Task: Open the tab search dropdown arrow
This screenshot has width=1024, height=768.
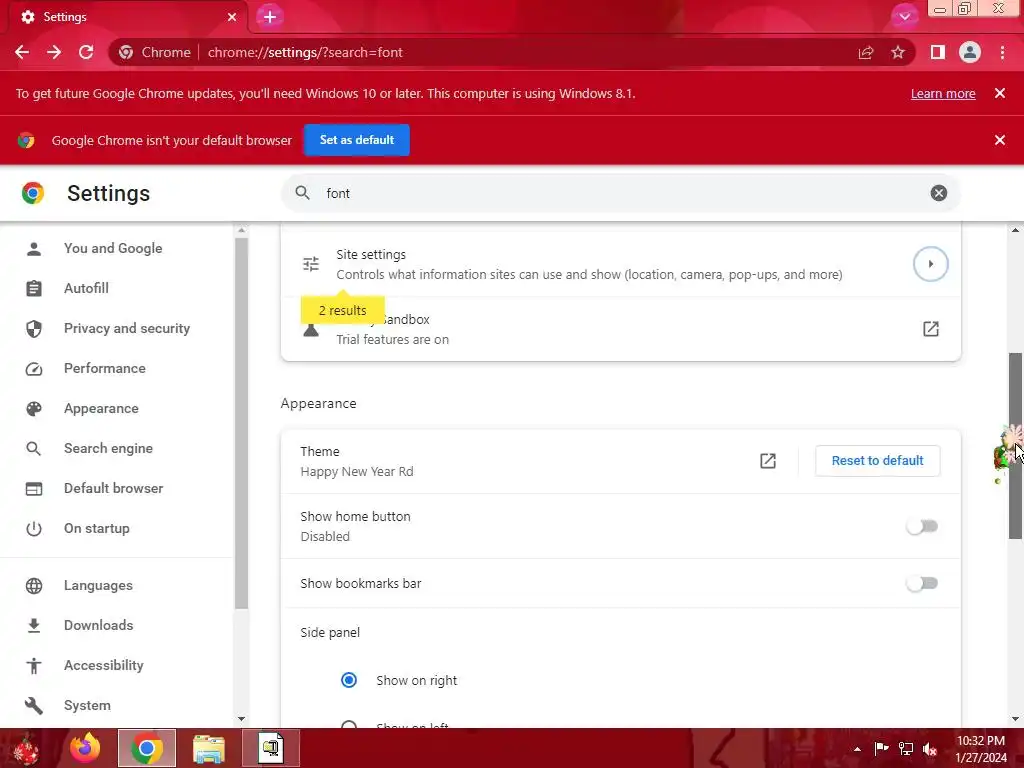Action: 904,16
